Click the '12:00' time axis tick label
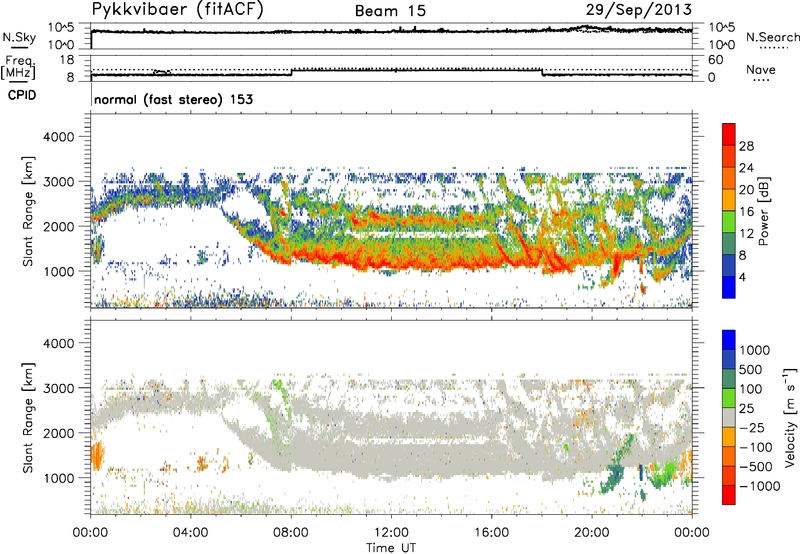This screenshot has width=800, height=554. (x=391, y=533)
